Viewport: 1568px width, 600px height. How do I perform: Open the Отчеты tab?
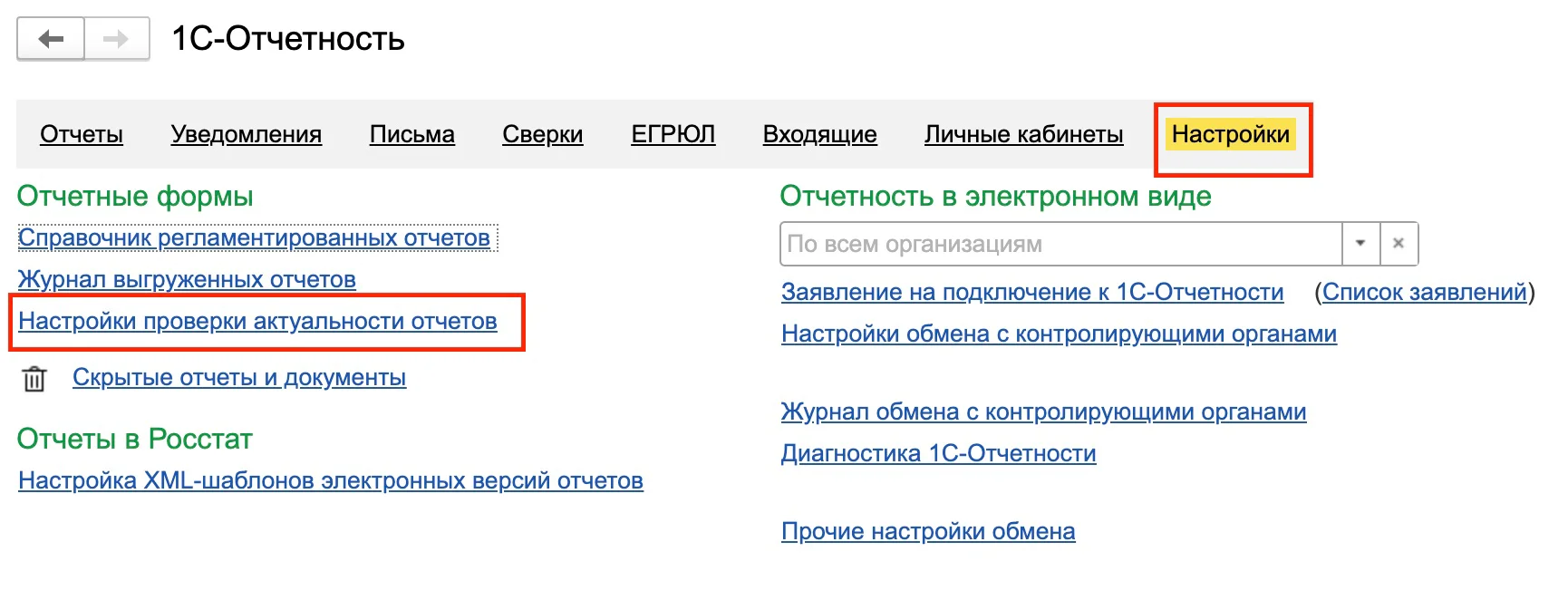tap(82, 134)
